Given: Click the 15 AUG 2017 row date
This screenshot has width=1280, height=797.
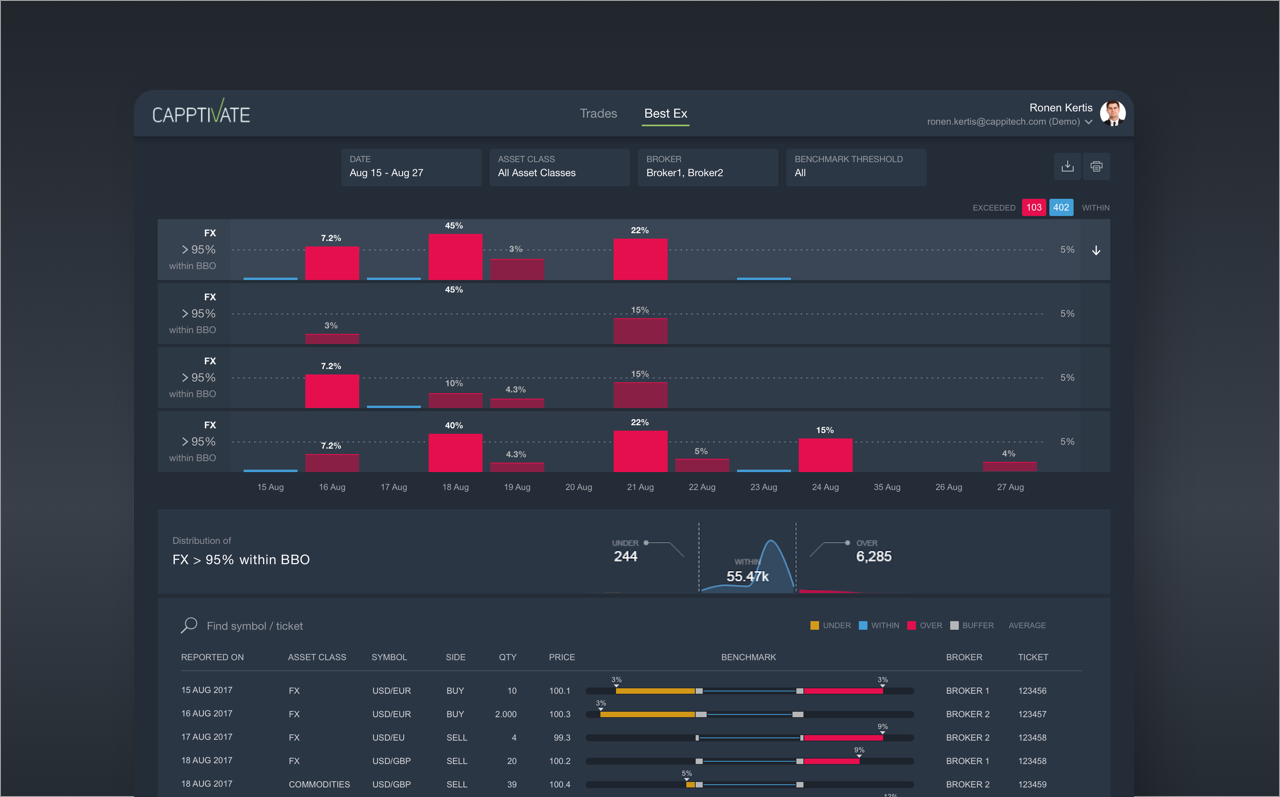Looking at the screenshot, I should [x=207, y=690].
